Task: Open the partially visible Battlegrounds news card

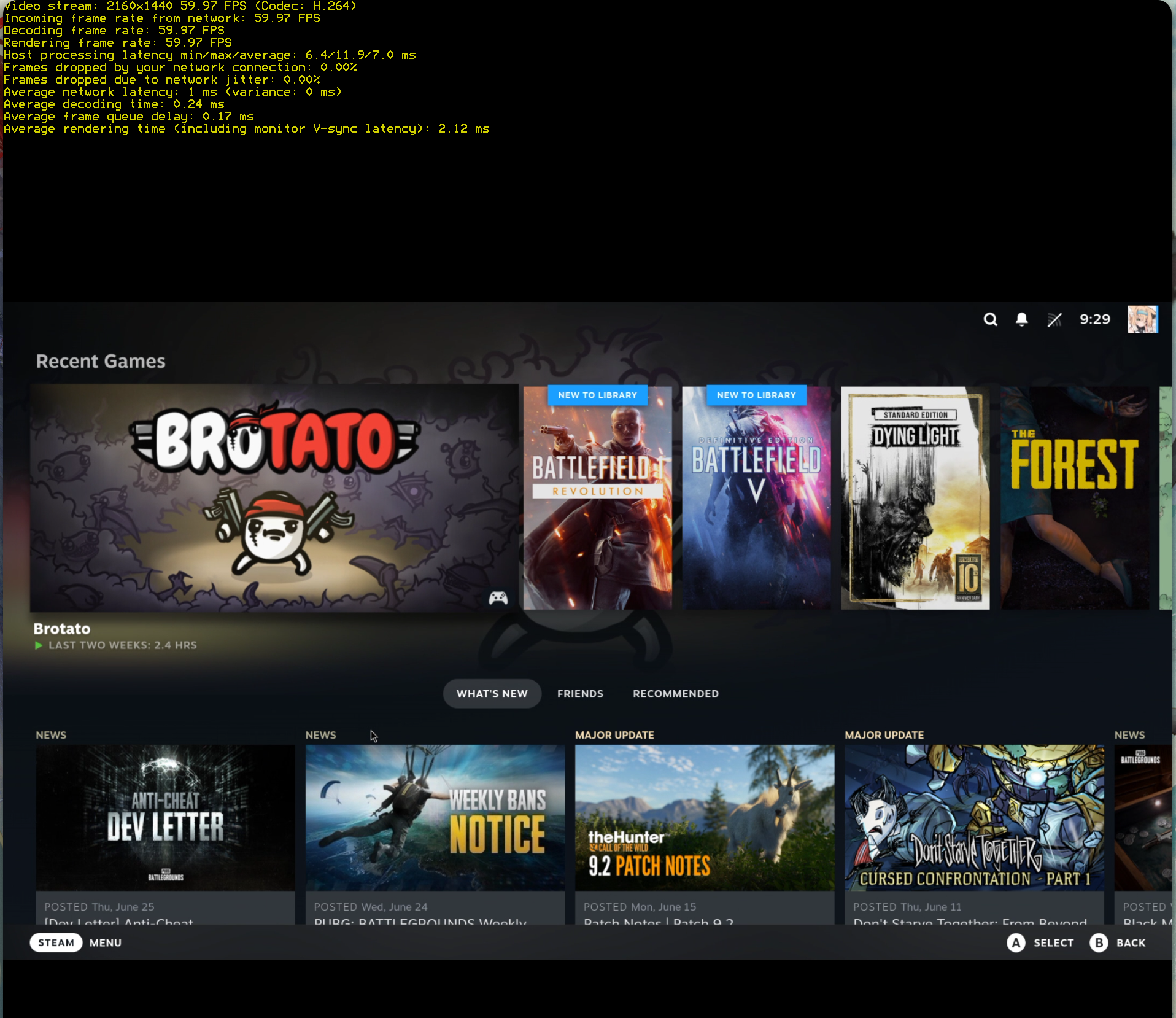Action: point(1143,834)
